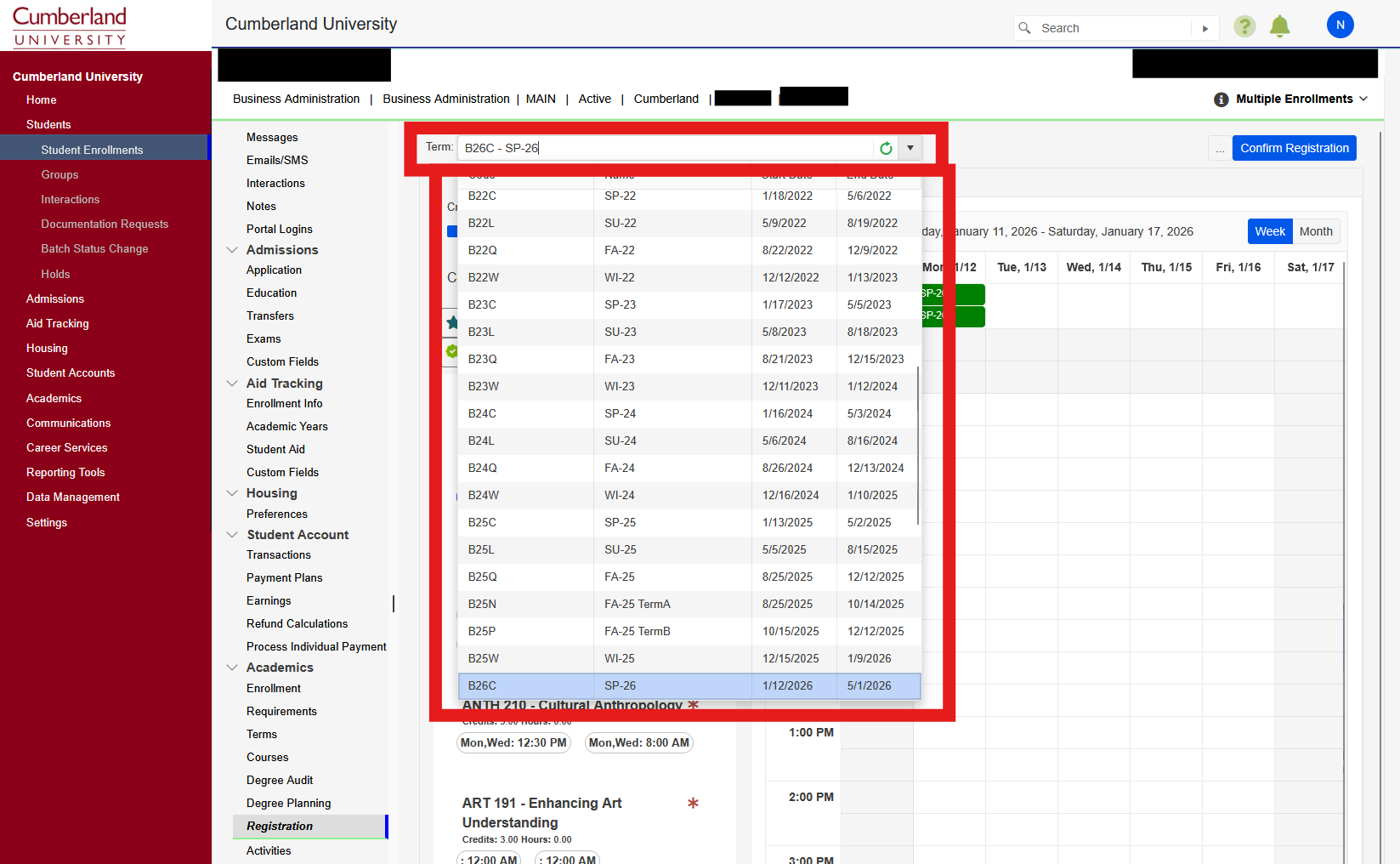Open Messages in the student menu
This screenshot has width=1400, height=864.
272,137
